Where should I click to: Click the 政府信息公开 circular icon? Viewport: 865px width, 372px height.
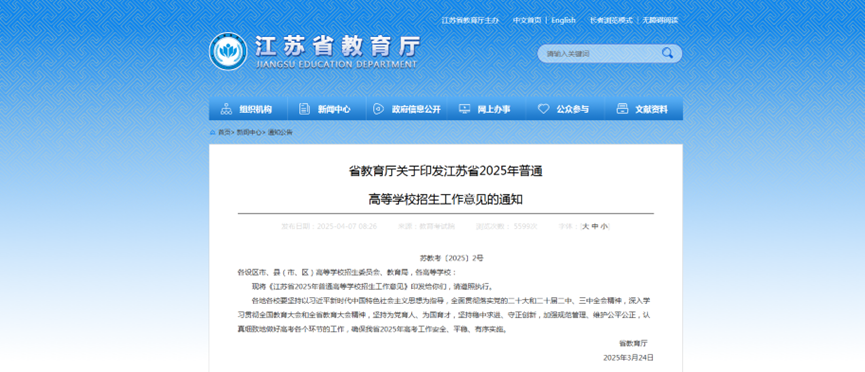point(378,109)
